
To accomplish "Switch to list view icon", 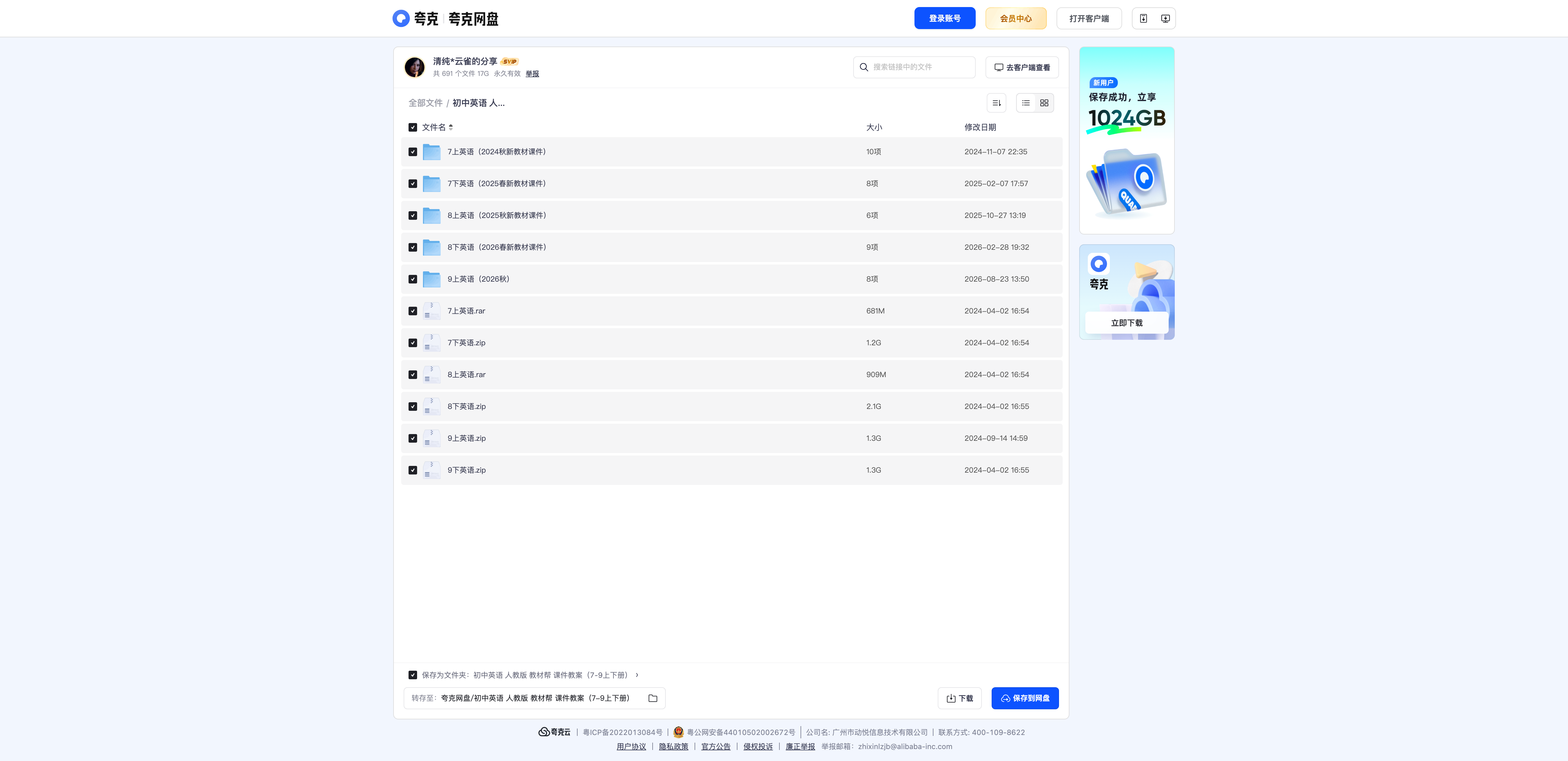I will pos(1026,103).
